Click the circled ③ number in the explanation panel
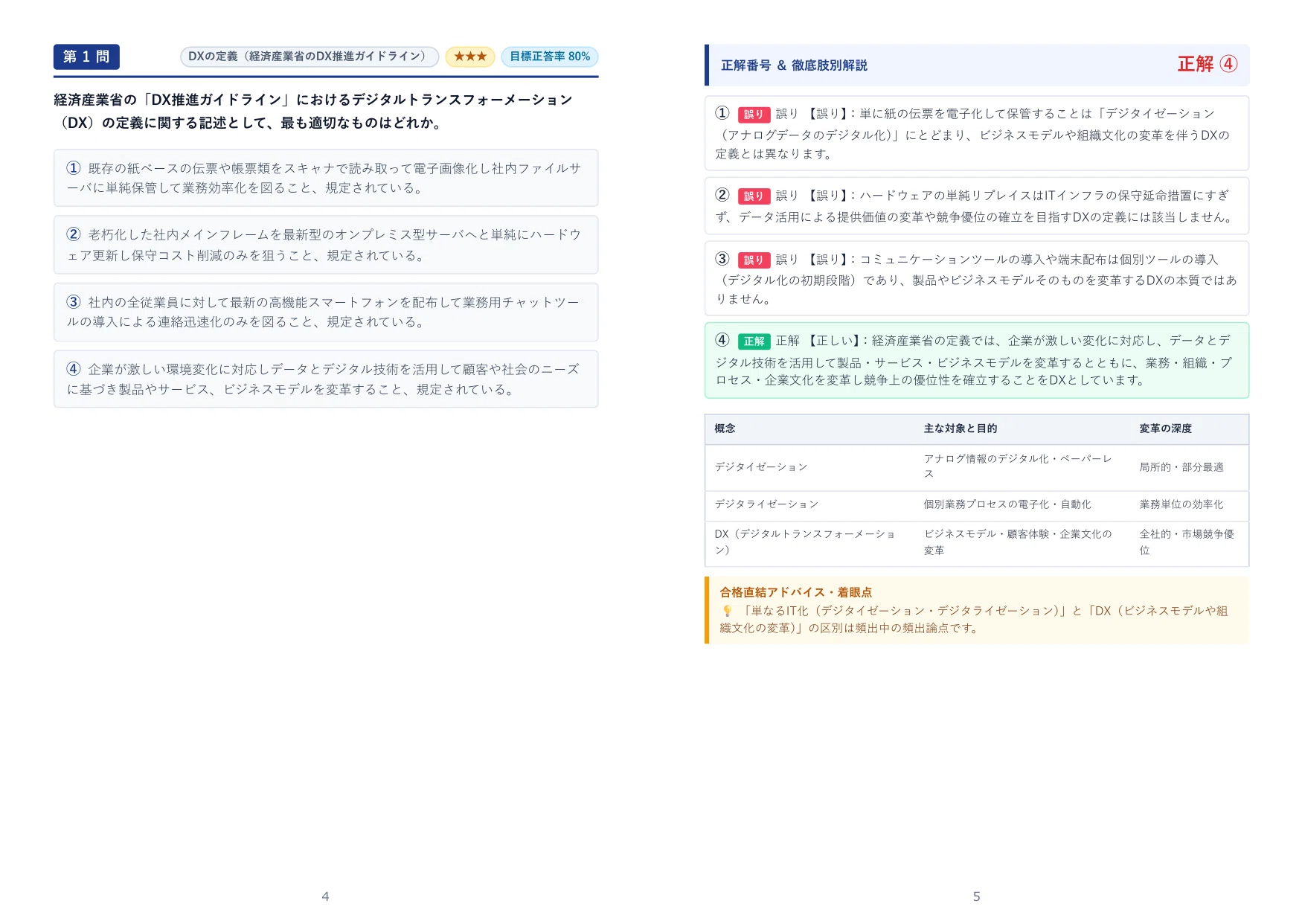Viewport: 1302px width, 924px height. point(722,259)
